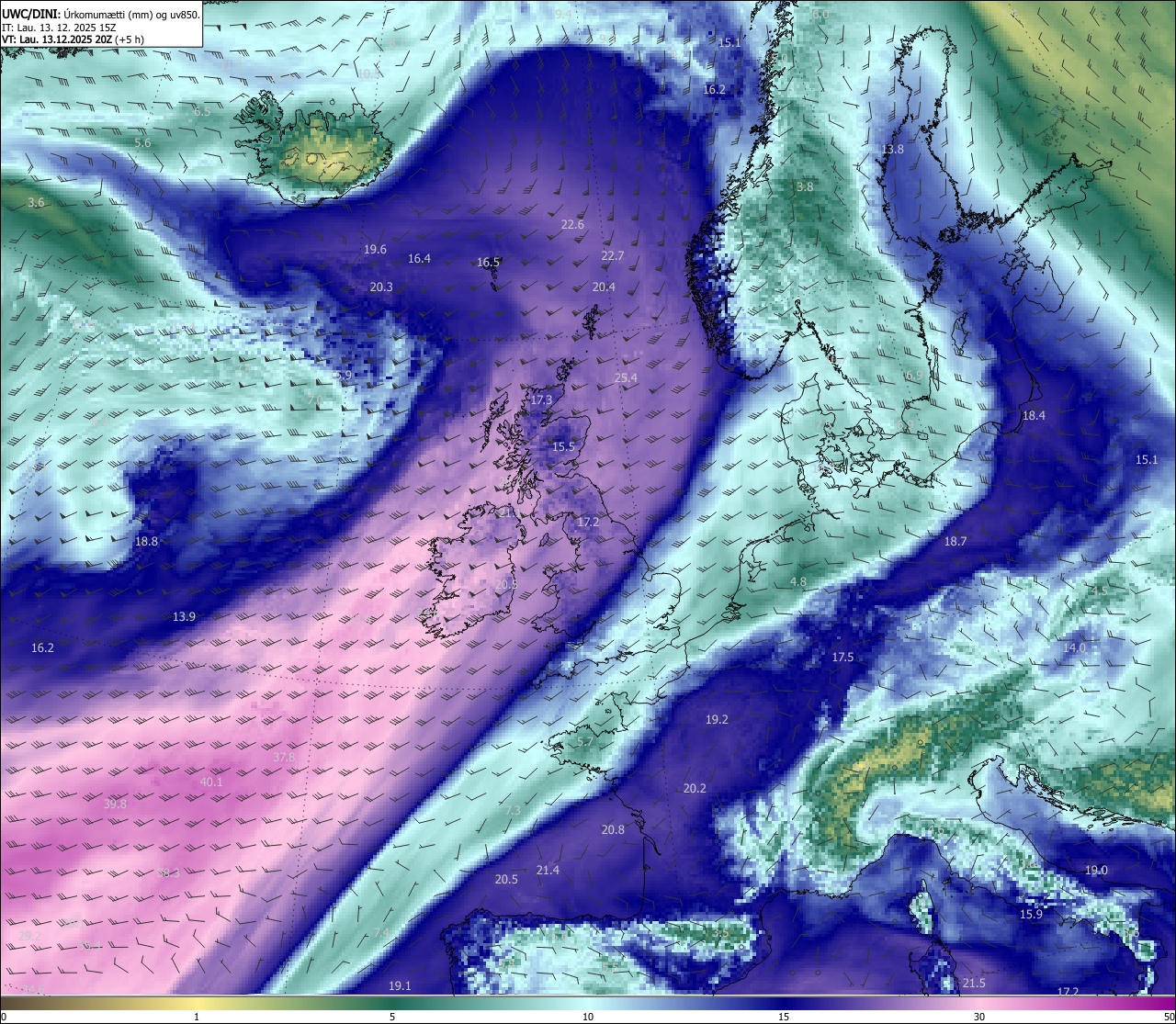Click the 20.2 value over France
This screenshot has height=1024, width=1176.
(695, 789)
